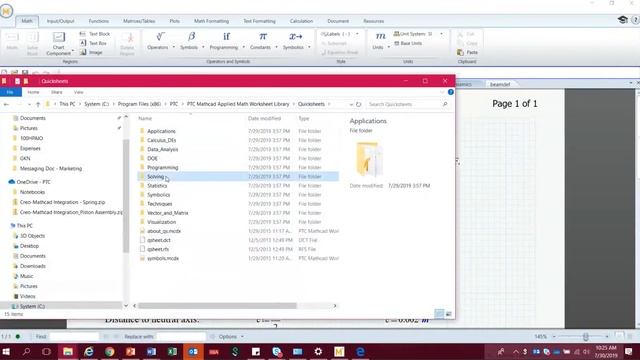Click the horizontal scrollbar in the file list

point(217,306)
